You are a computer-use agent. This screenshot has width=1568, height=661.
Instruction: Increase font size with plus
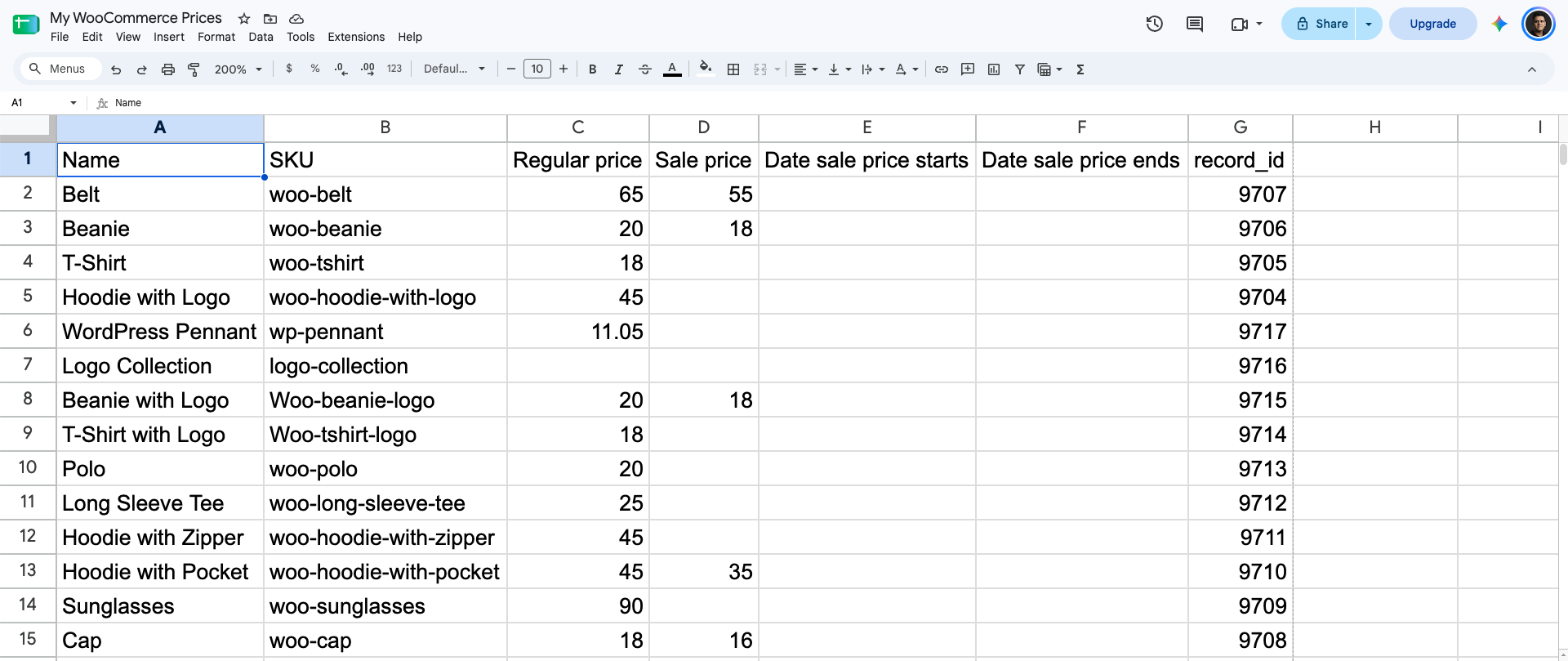(x=563, y=69)
